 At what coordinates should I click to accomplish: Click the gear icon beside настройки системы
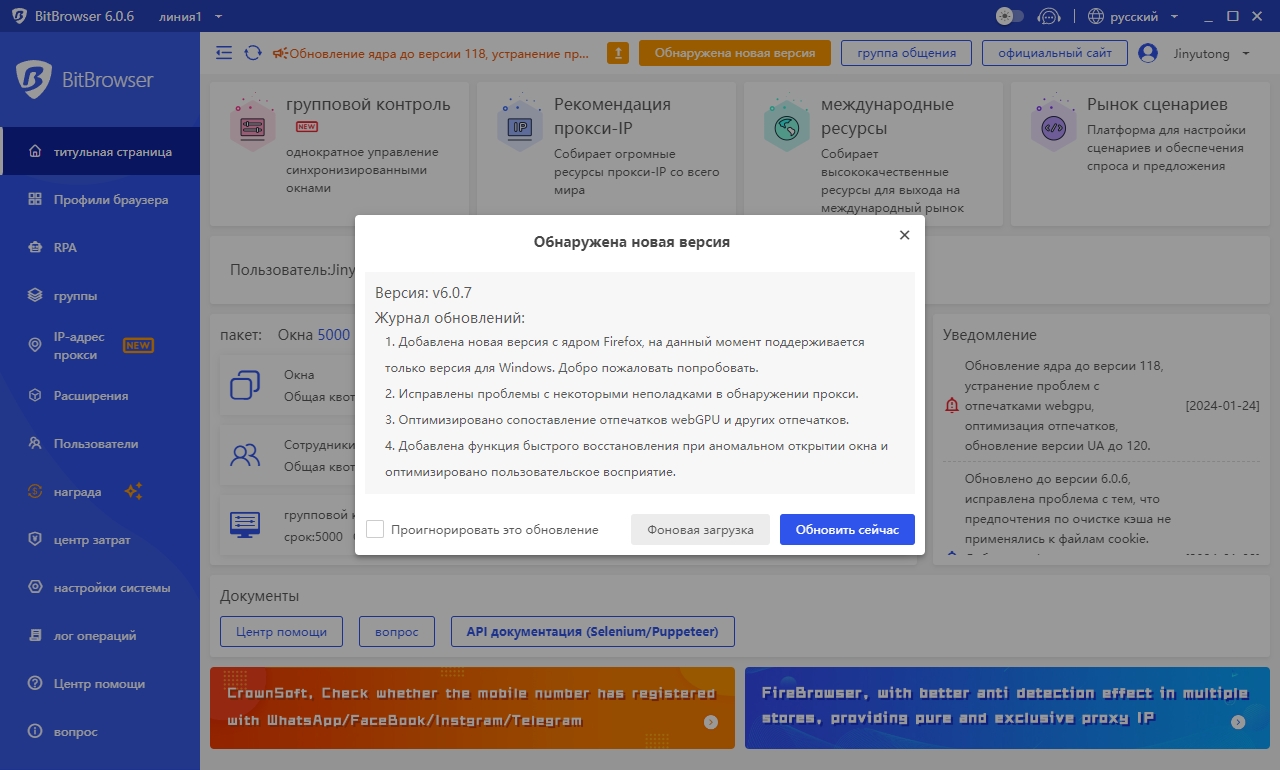point(35,588)
